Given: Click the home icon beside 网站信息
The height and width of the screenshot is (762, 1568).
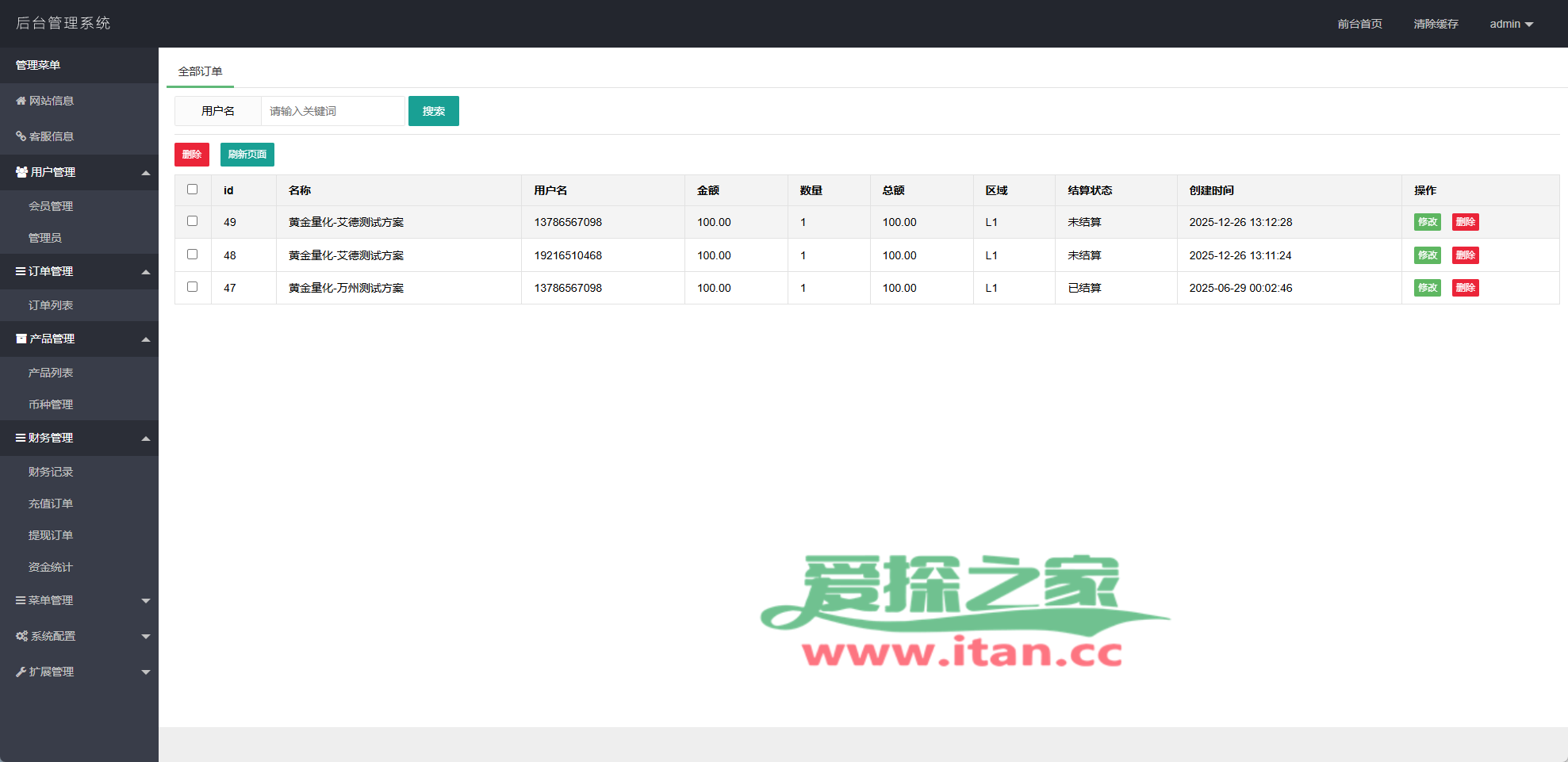Looking at the screenshot, I should [21, 101].
